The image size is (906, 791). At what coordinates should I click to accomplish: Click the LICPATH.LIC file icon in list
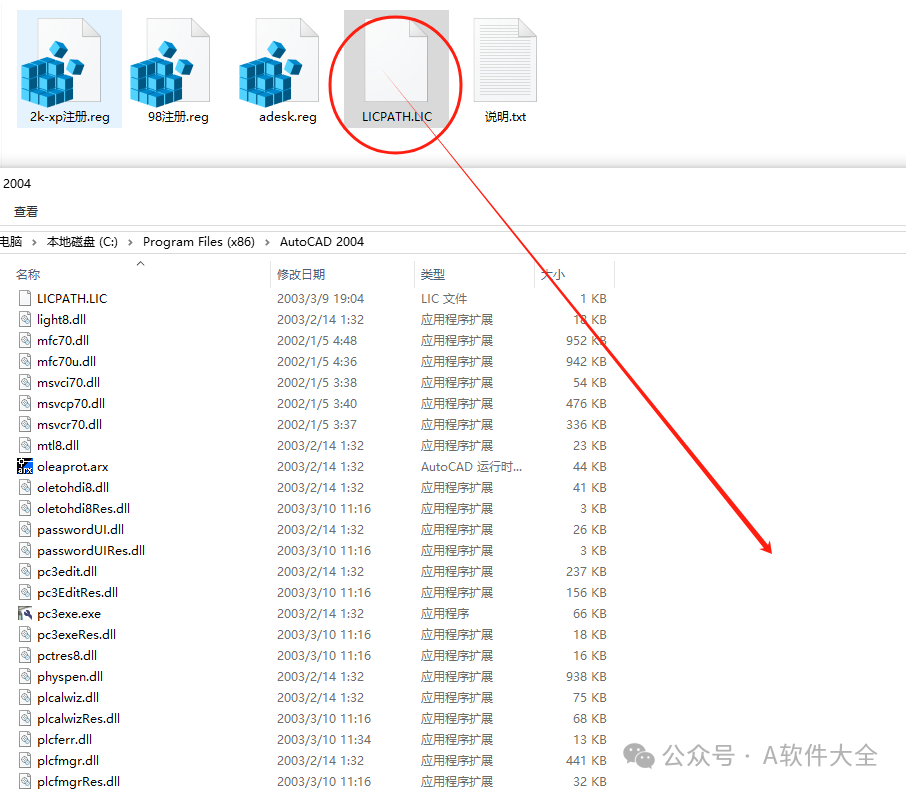click(x=25, y=298)
